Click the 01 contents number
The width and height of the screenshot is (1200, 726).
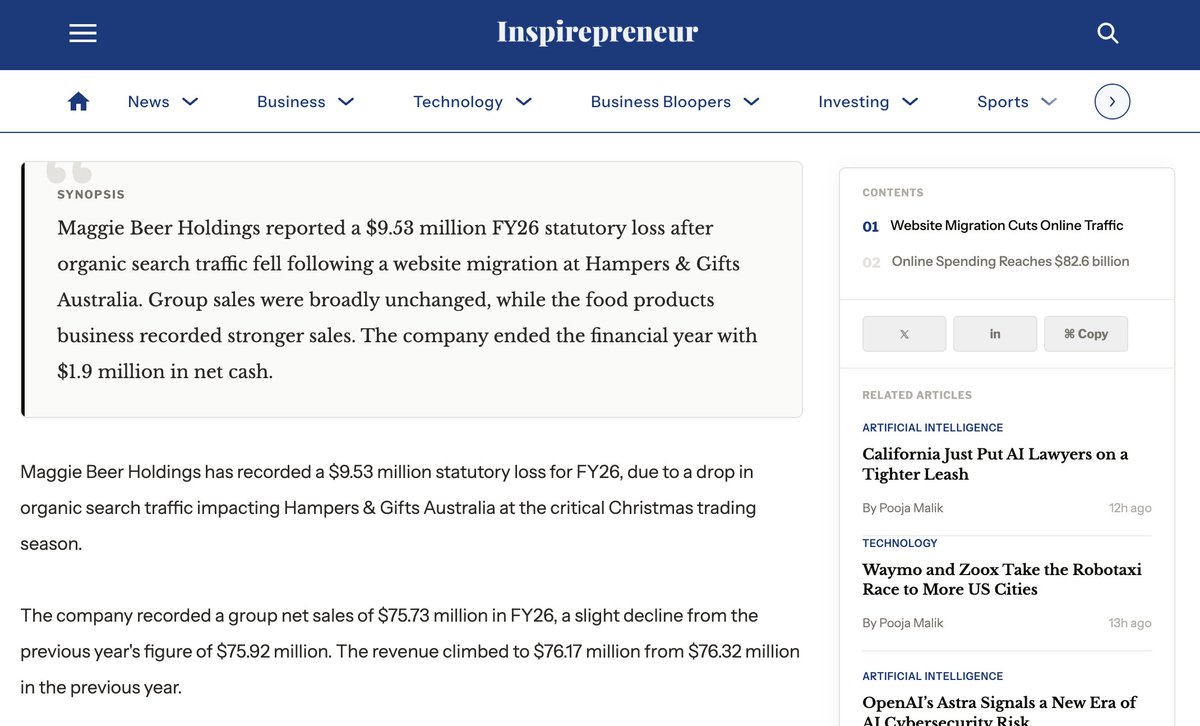(x=871, y=227)
